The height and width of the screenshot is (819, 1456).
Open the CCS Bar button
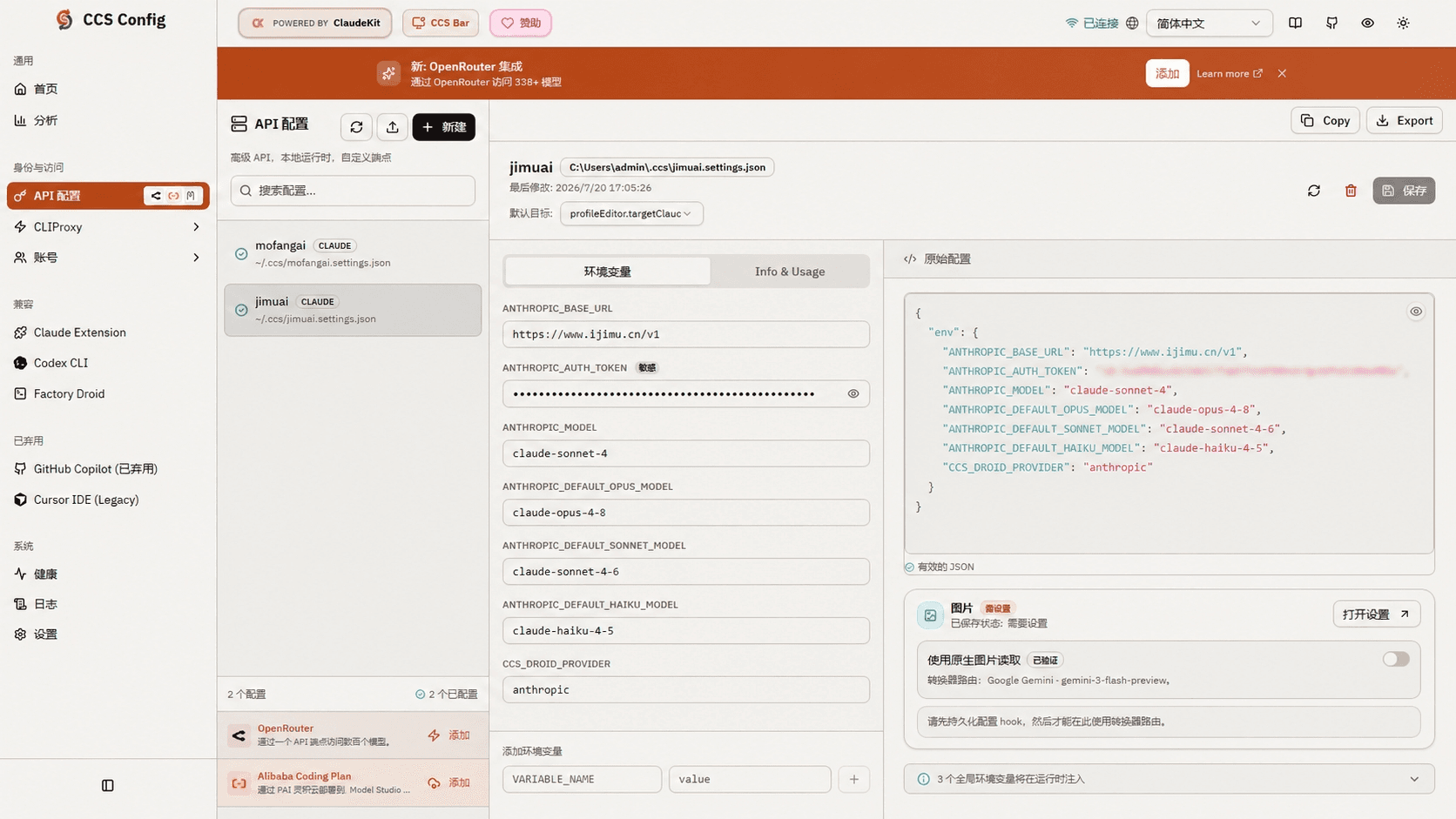[441, 23]
